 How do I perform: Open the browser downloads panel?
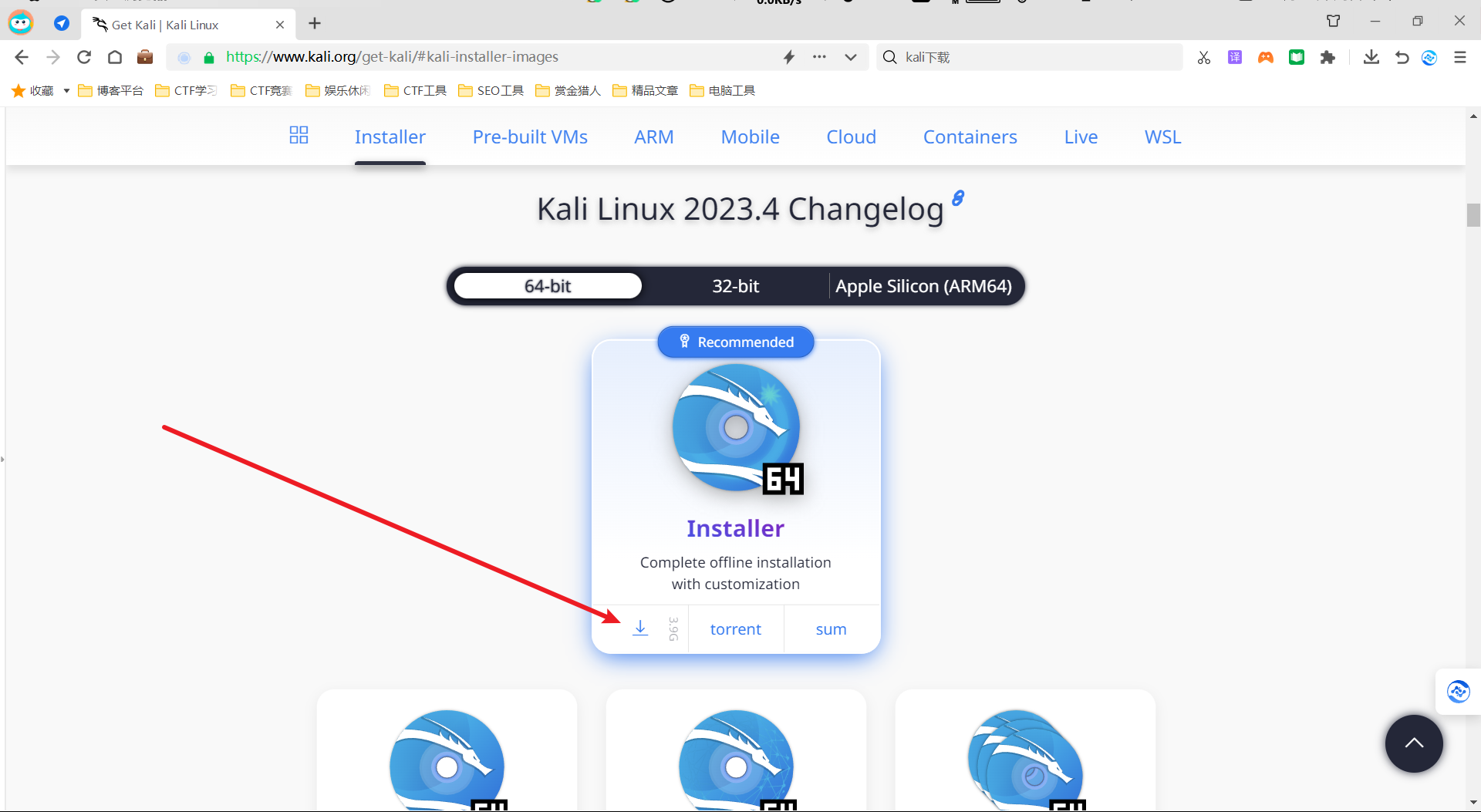tap(1371, 57)
